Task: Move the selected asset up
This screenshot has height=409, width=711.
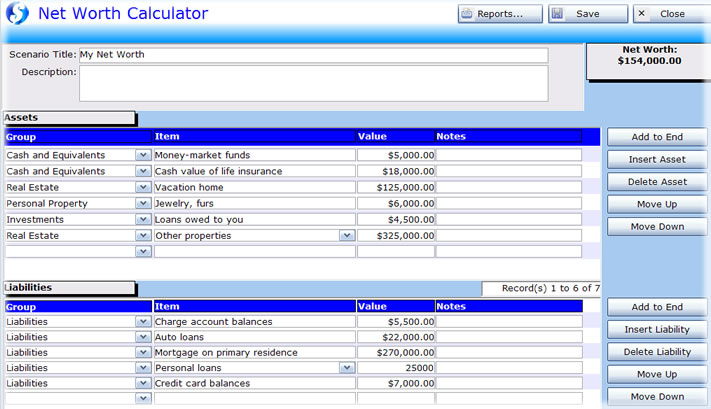Action: [x=657, y=204]
